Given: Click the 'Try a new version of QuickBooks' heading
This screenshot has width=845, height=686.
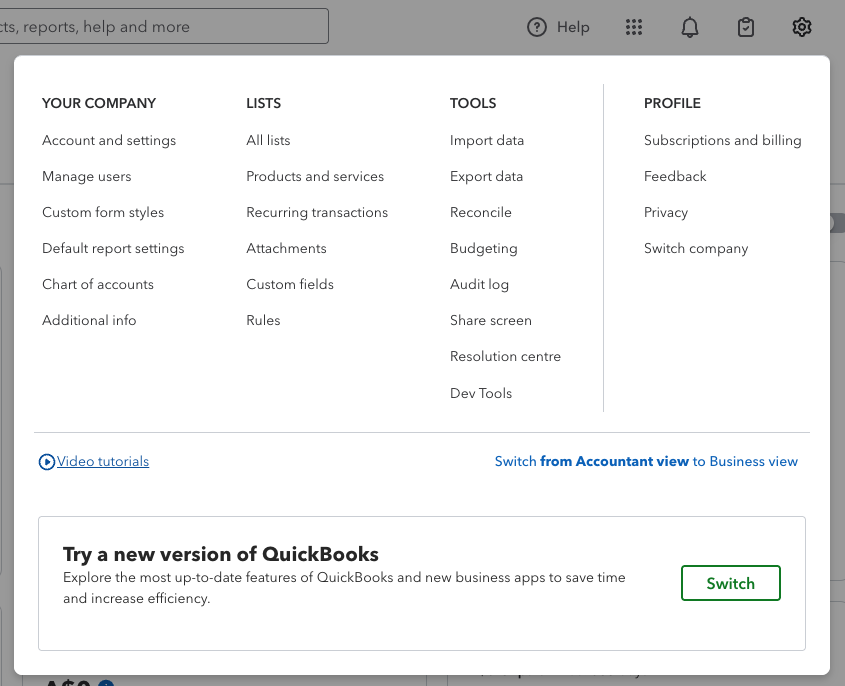Looking at the screenshot, I should (221, 554).
